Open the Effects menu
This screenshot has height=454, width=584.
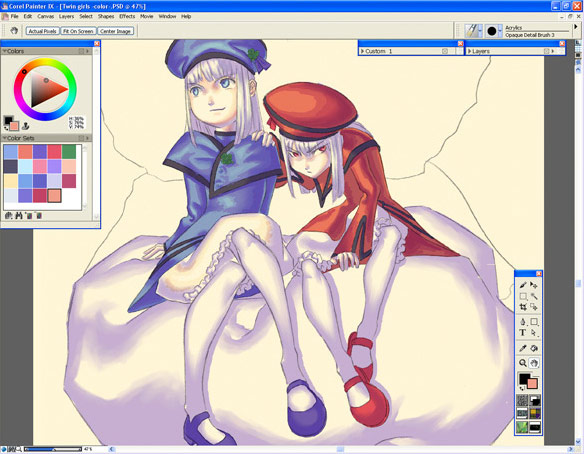click(127, 16)
